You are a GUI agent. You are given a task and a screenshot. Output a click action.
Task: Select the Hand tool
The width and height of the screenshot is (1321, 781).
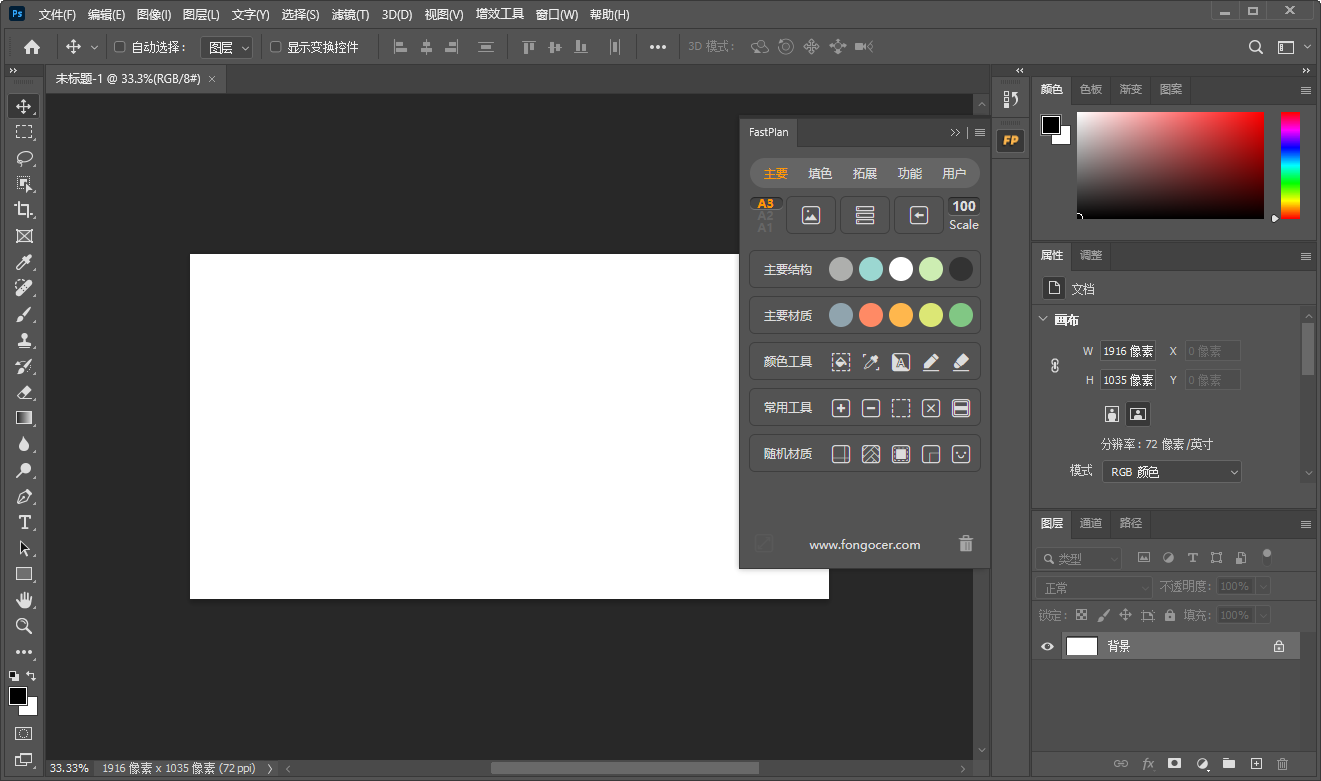pos(24,600)
